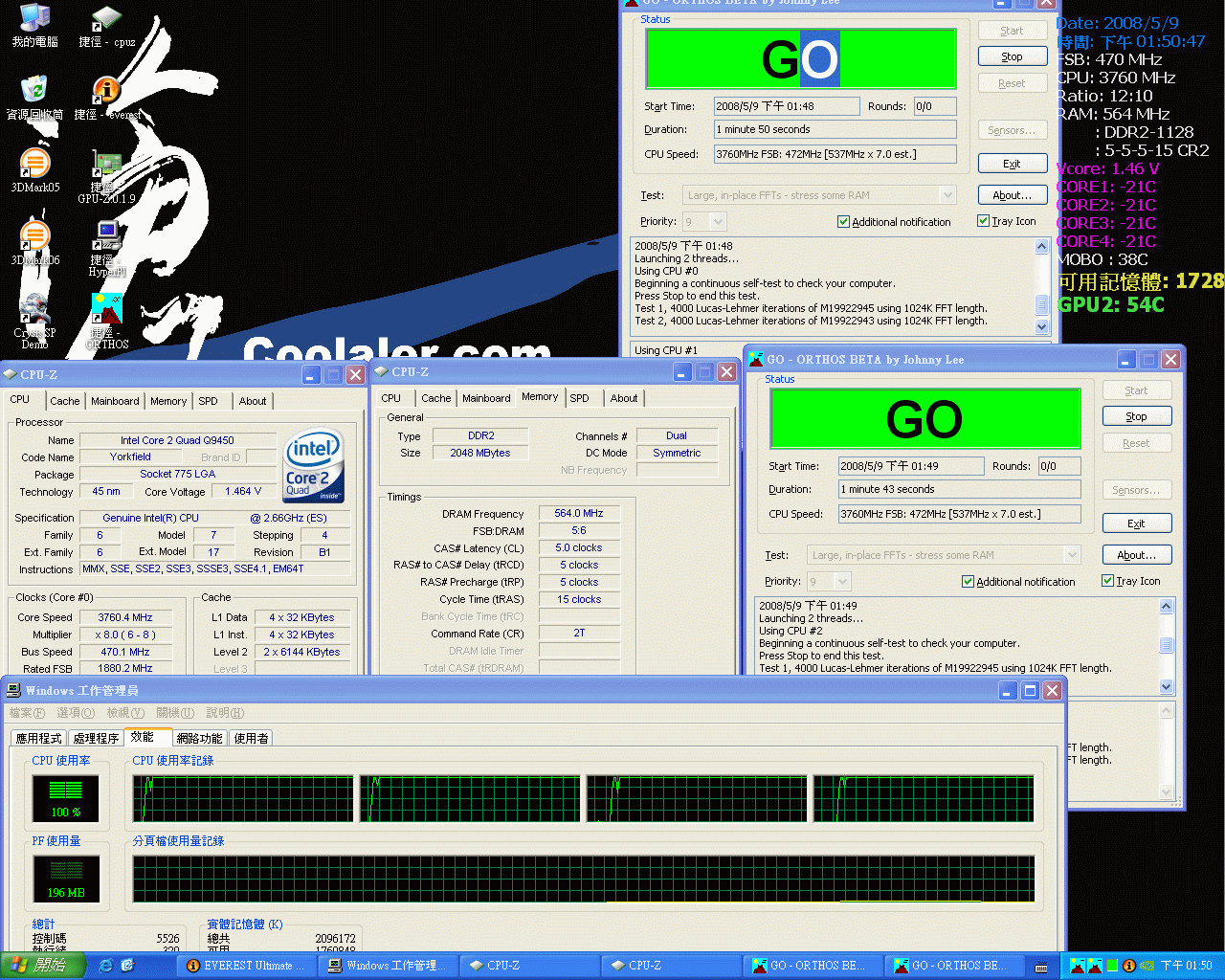Screen dimensions: 1225x980
Task: Open the 關機(U) menu in Task Manager
Action: click(x=175, y=713)
